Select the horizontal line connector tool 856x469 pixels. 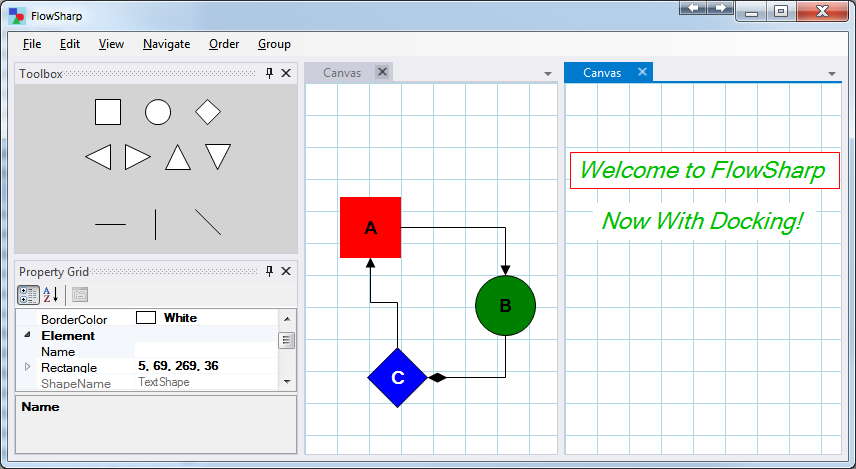tap(110, 225)
